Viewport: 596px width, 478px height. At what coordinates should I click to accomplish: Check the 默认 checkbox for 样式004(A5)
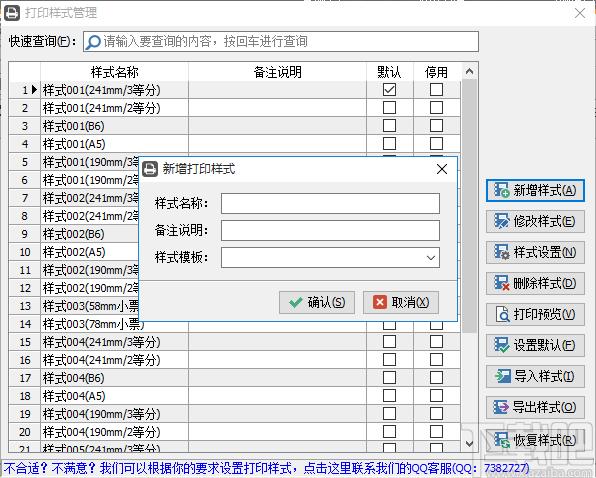389,396
